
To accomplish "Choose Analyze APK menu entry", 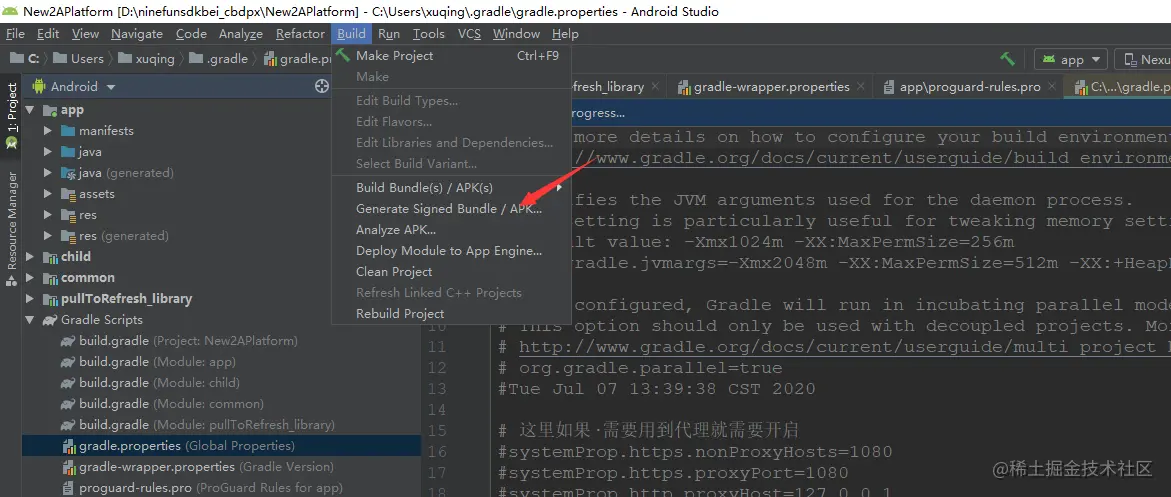I will pos(451,229).
